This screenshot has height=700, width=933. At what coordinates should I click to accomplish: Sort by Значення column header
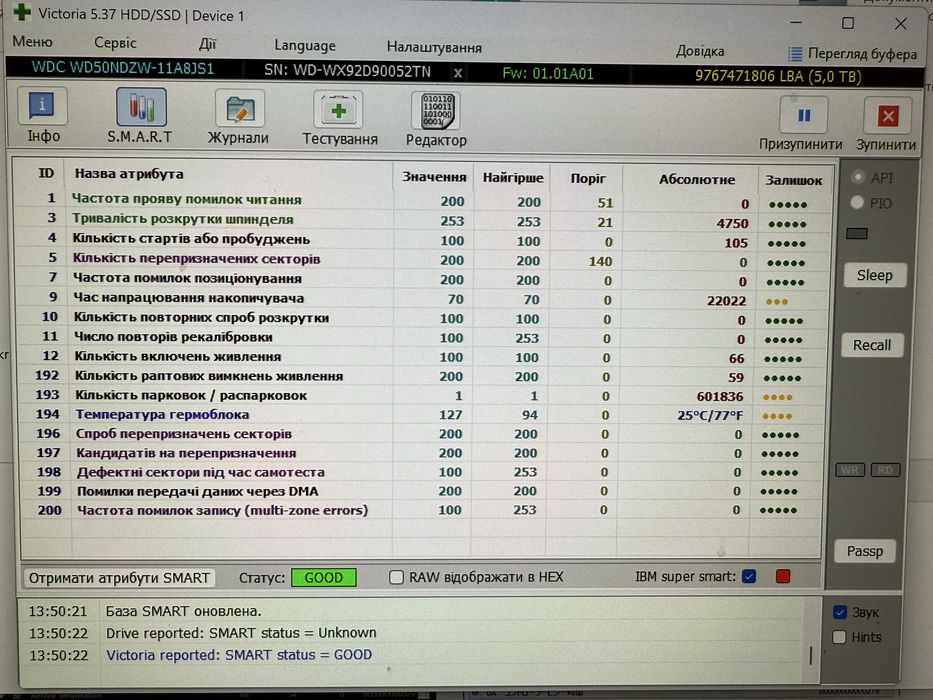pyautogui.click(x=434, y=177)
